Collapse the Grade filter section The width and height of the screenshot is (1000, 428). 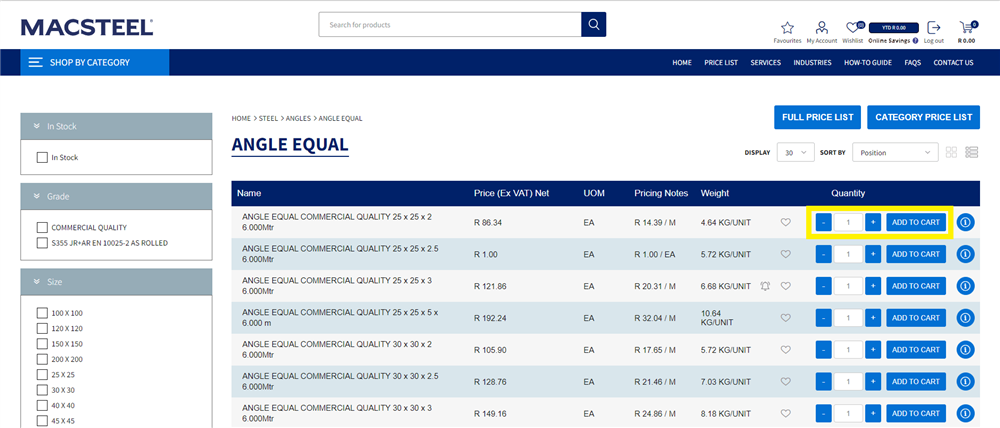[x=36, y=196]
